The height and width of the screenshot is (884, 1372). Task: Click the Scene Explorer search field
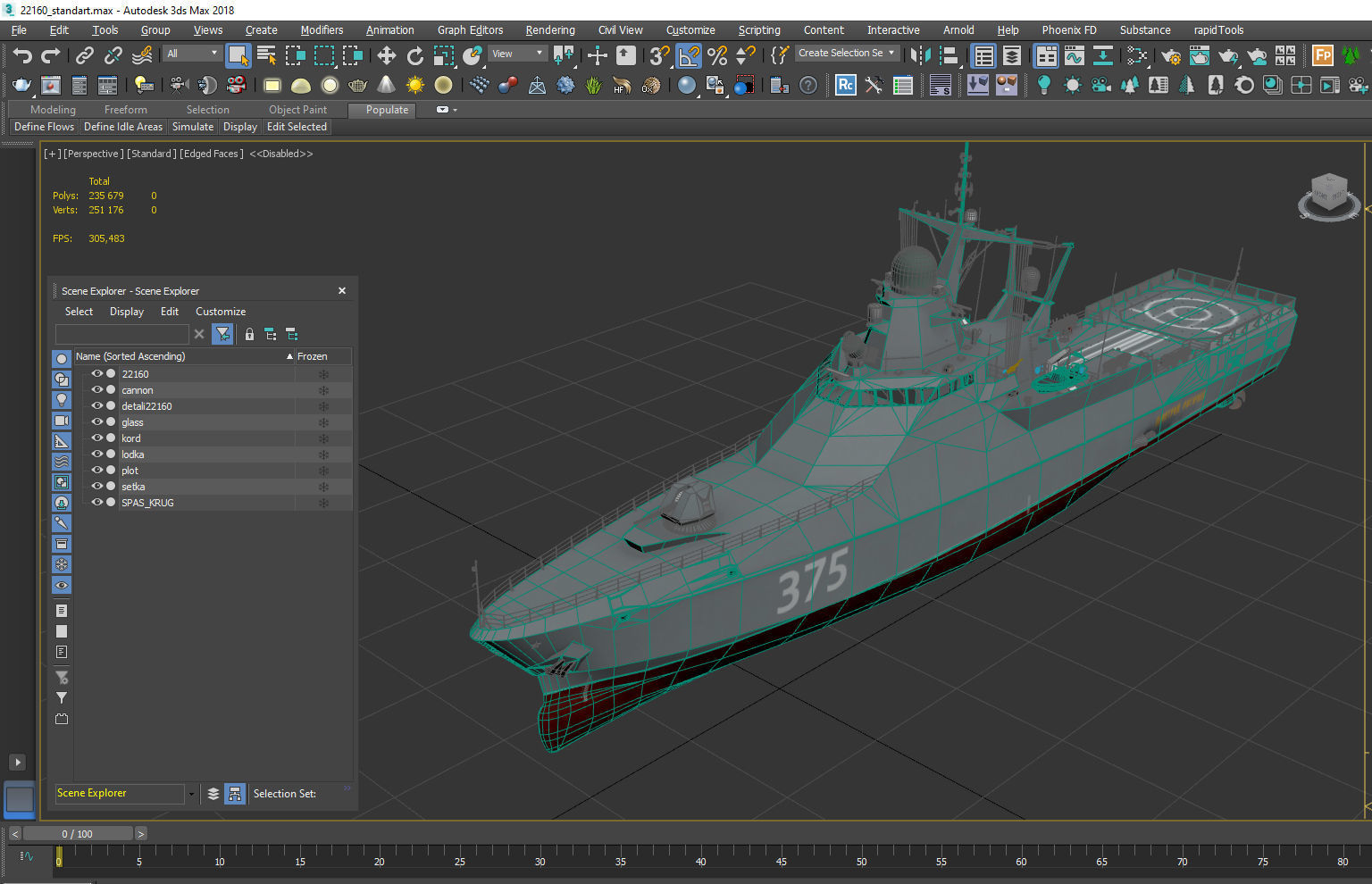pyautogui.click(x=121, y=334)
